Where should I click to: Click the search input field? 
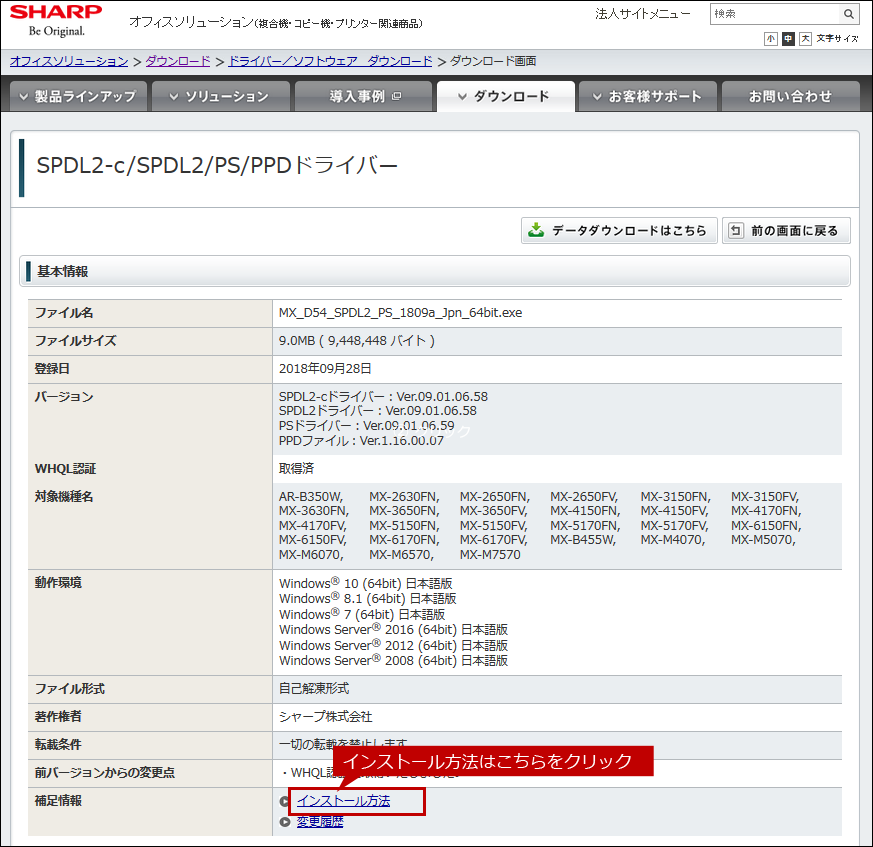point(776,14)
